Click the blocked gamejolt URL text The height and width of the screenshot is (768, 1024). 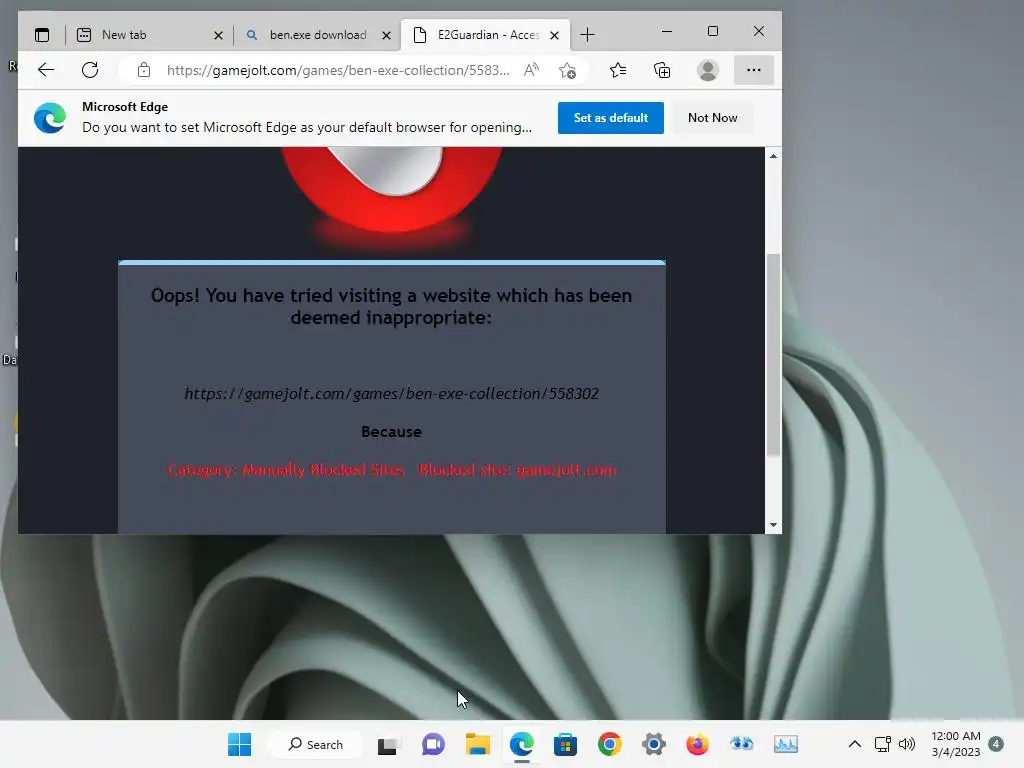click(391, 393)
